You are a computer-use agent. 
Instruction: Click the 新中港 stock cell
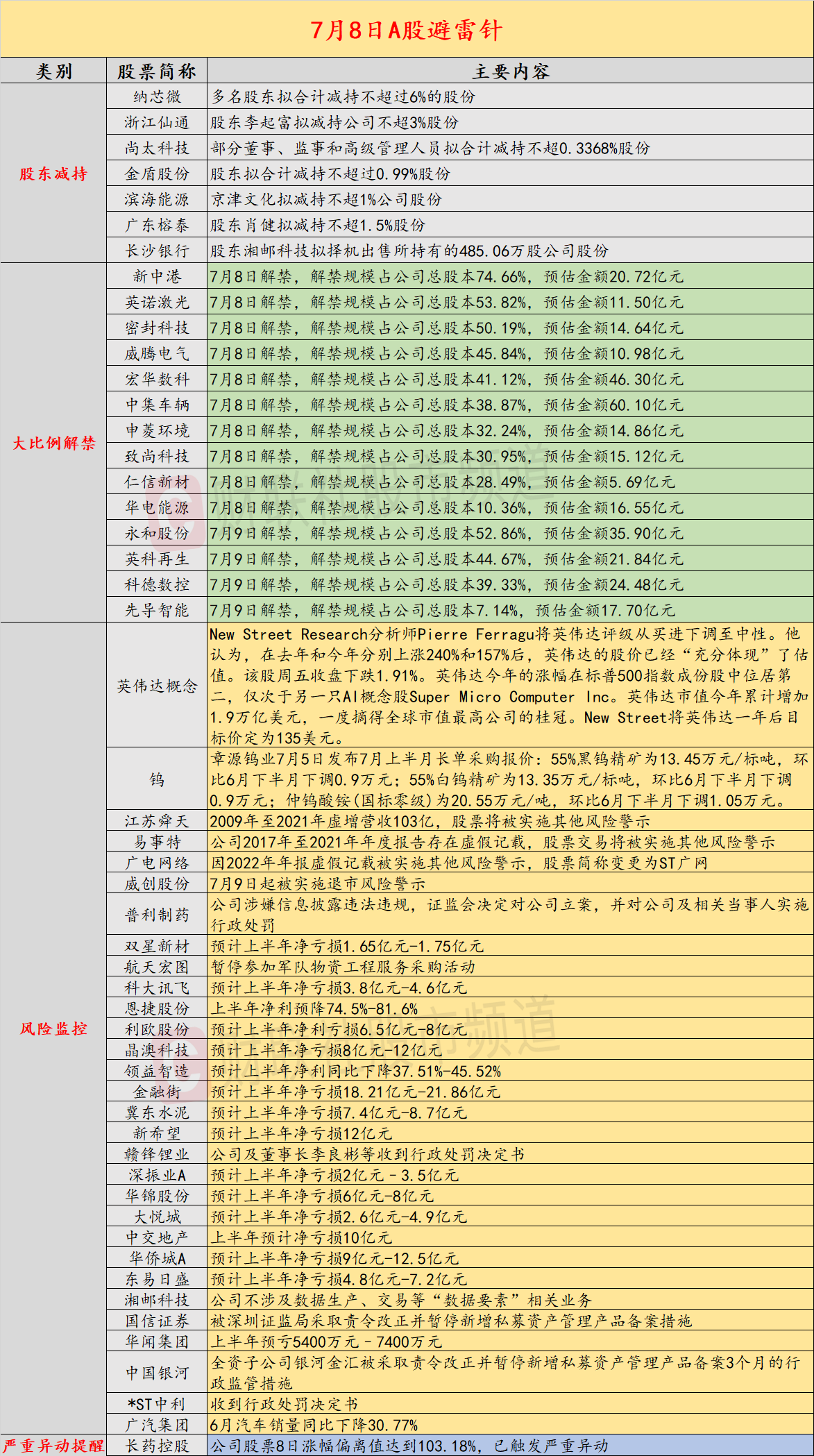click(157, 276)
